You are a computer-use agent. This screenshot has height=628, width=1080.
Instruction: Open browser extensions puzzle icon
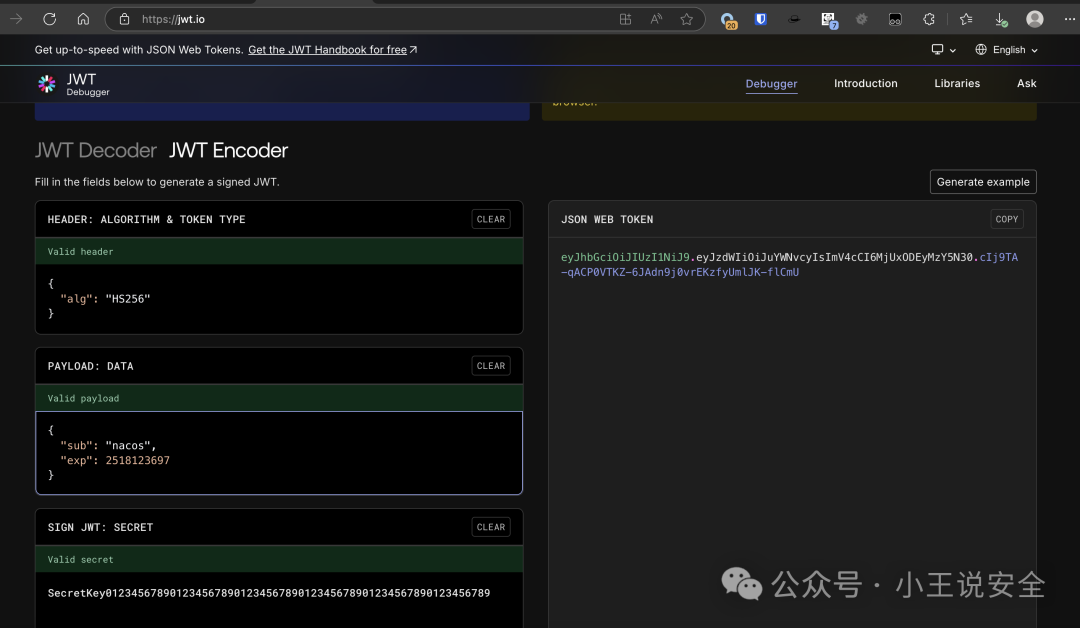929,19
